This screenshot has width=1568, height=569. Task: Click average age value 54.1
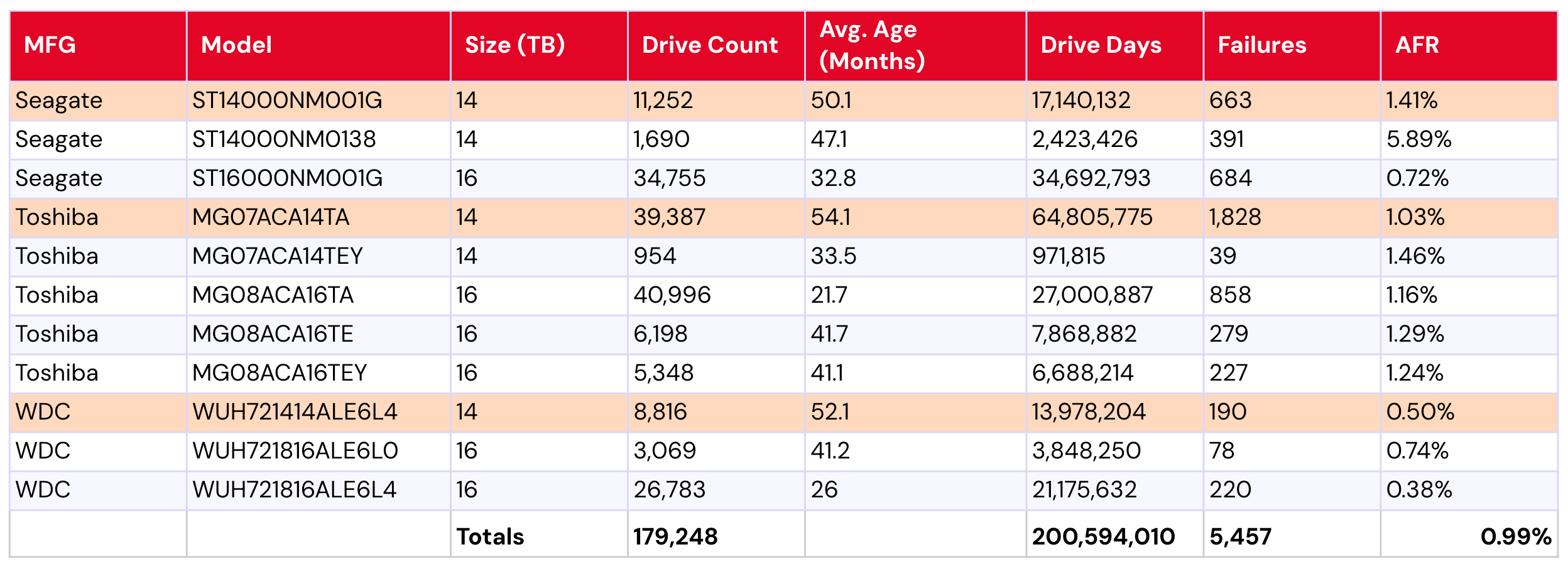coord(830,217)
